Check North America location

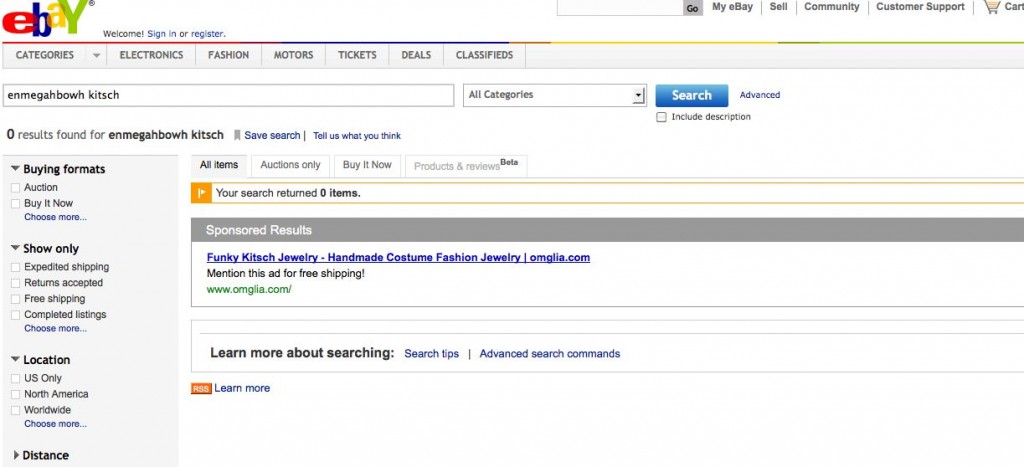tap(16, 395)
